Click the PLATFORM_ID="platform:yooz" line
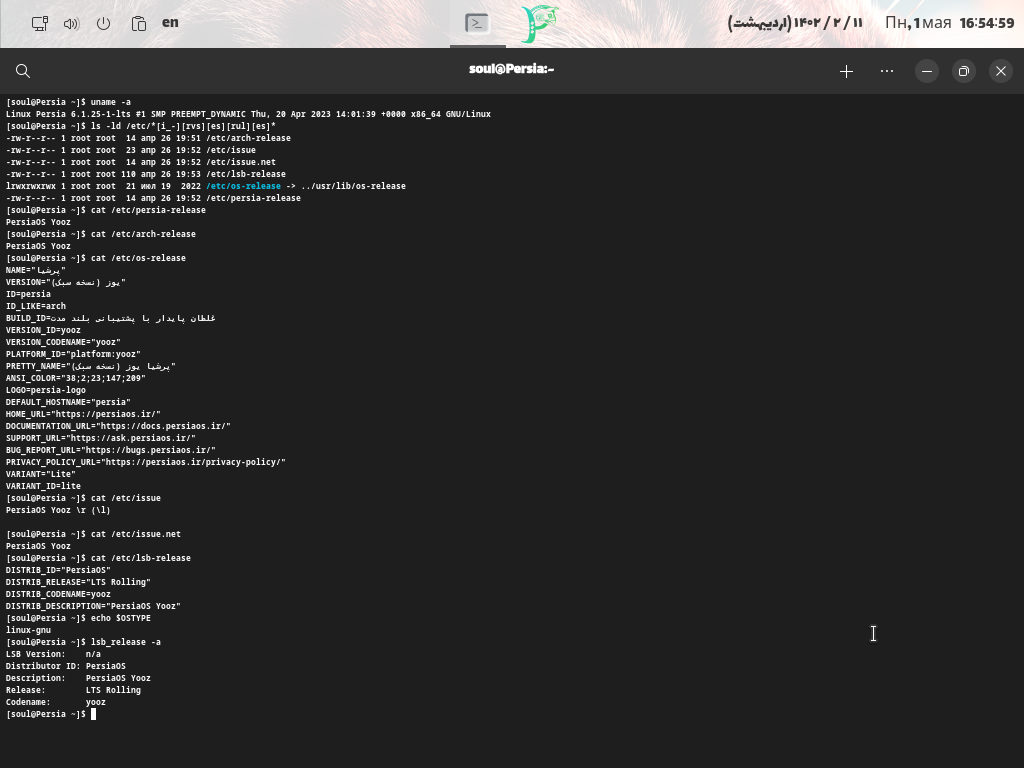 73,354
